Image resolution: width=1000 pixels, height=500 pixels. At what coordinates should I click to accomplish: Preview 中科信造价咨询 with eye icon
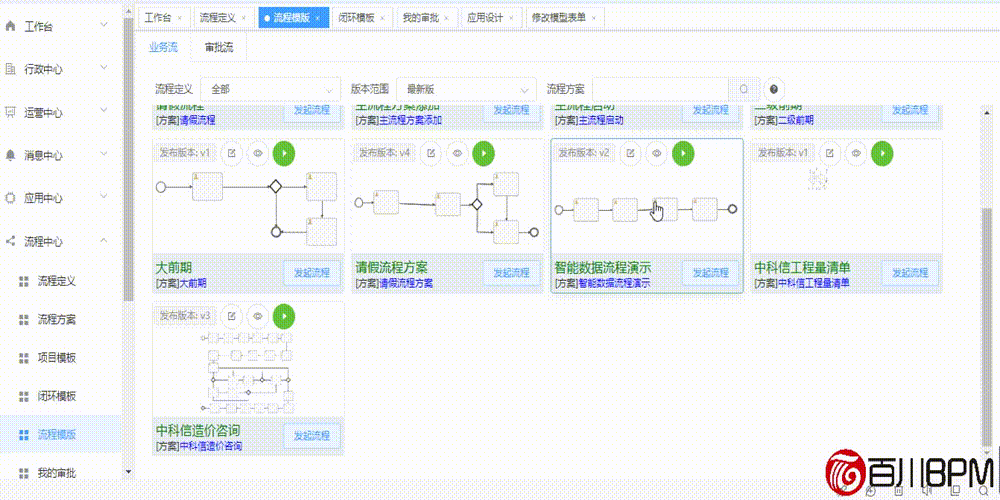258,316
